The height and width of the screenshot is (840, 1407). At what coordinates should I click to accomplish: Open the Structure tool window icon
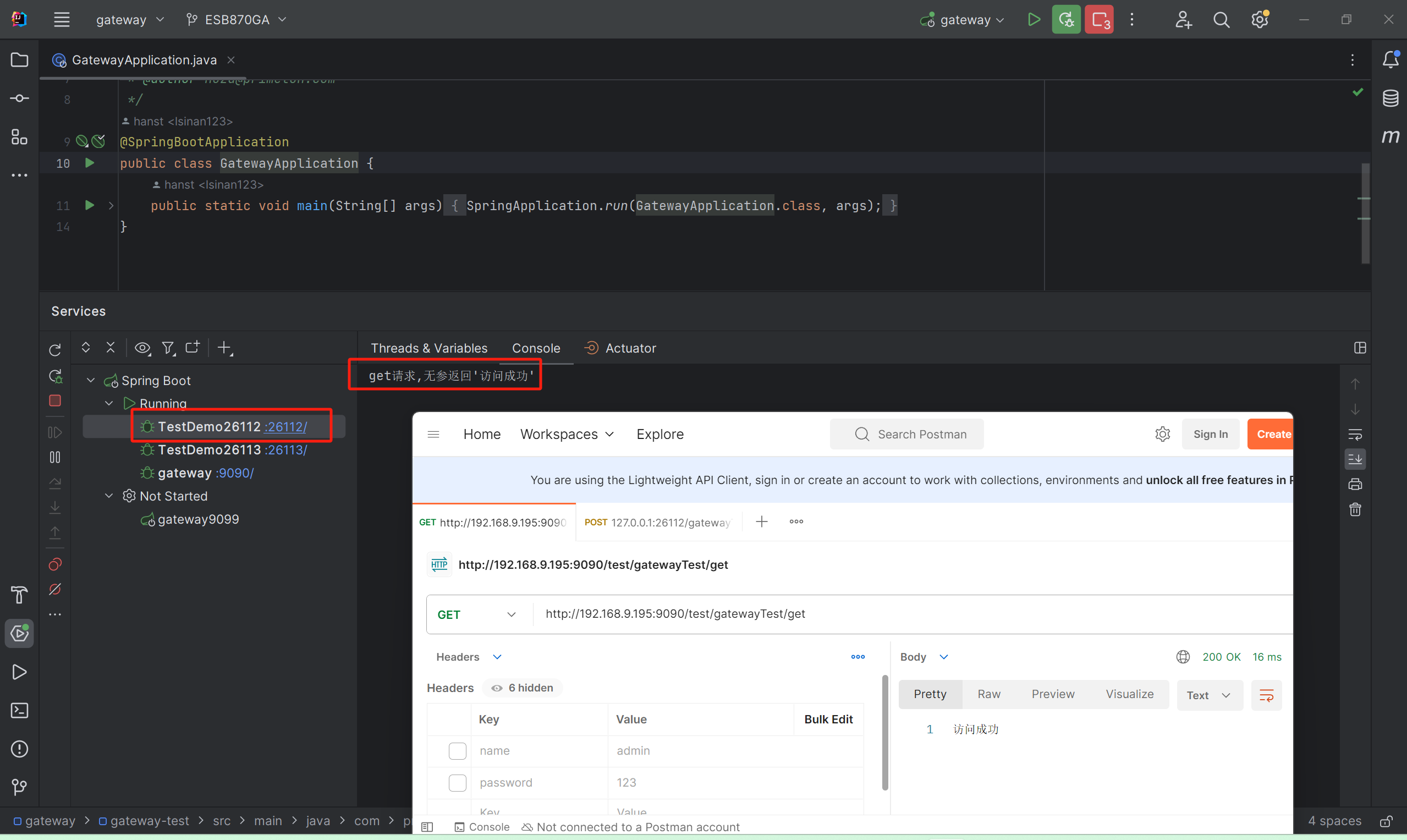19,136
